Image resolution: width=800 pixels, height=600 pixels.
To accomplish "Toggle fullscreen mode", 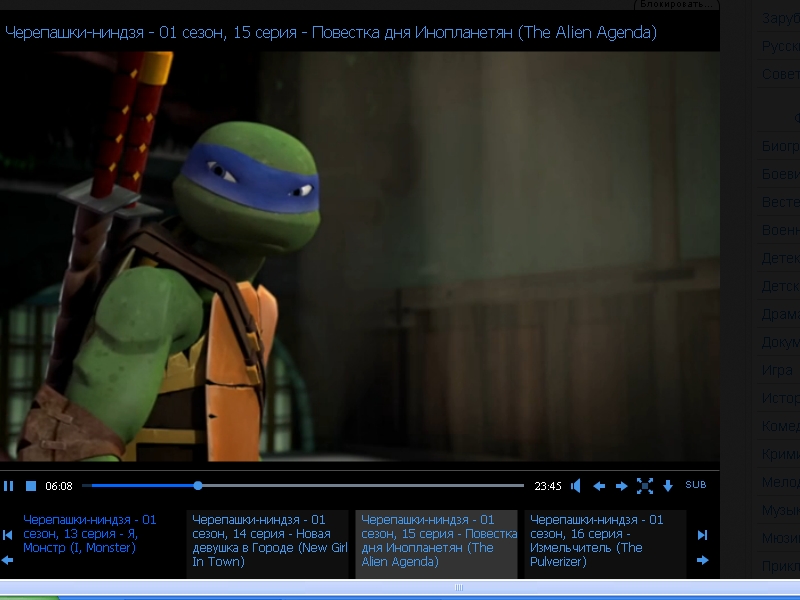I will (x=645, y=486).
